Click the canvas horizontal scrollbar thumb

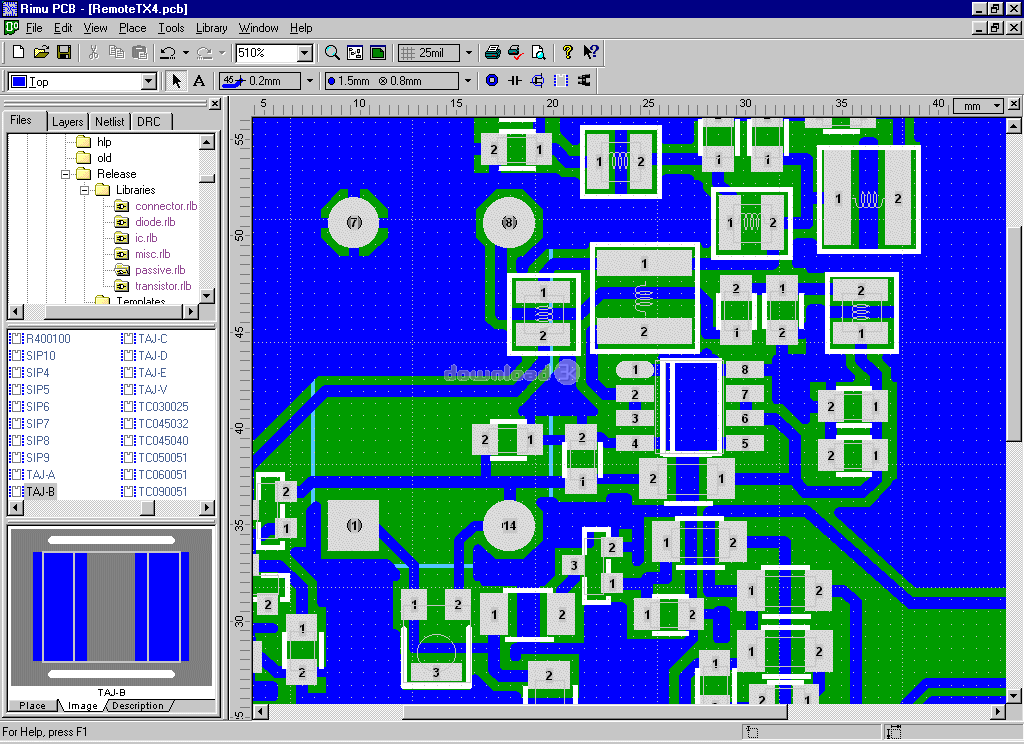(595, 711)
